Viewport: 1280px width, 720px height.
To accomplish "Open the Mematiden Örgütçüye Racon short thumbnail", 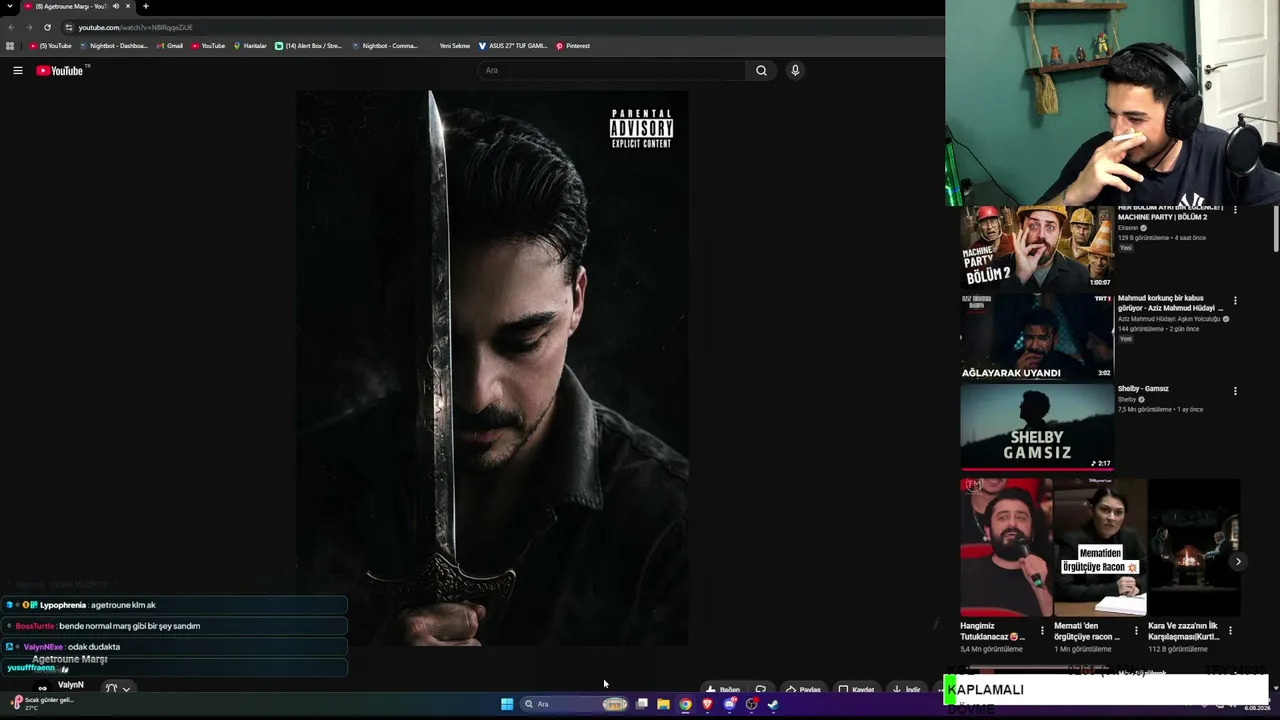I will 1100,547.
